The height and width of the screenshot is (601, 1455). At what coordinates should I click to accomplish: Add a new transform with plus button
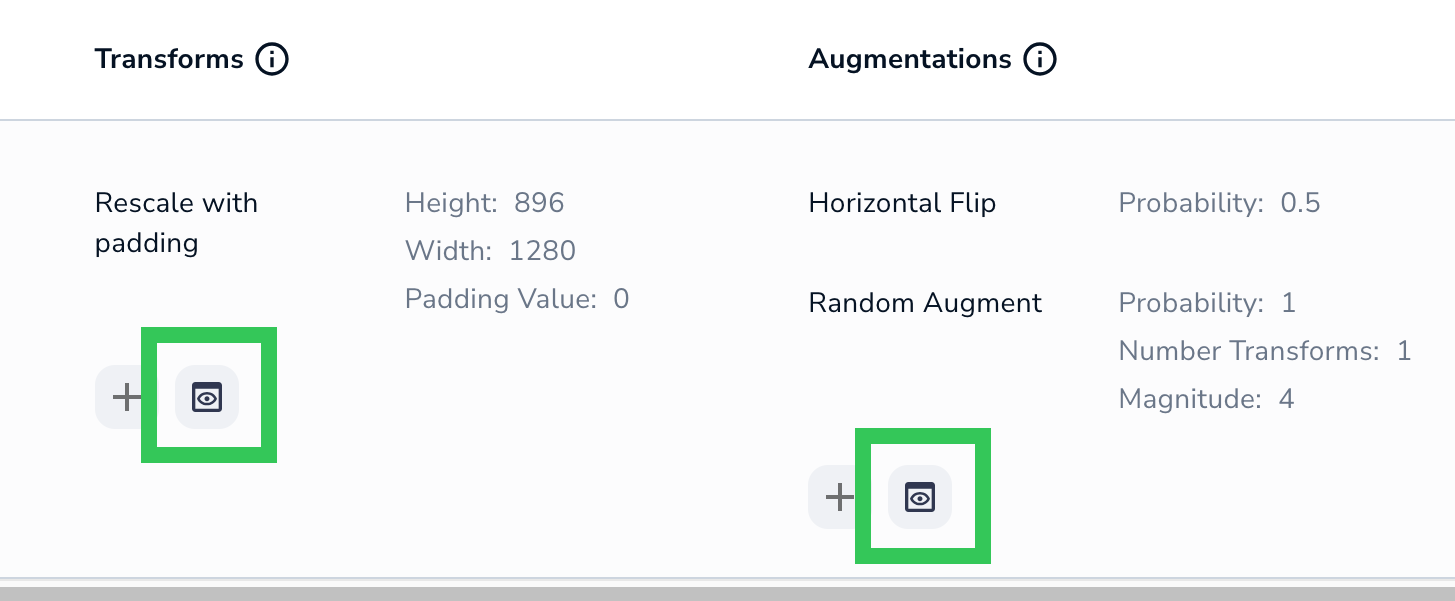coord(127,397)
